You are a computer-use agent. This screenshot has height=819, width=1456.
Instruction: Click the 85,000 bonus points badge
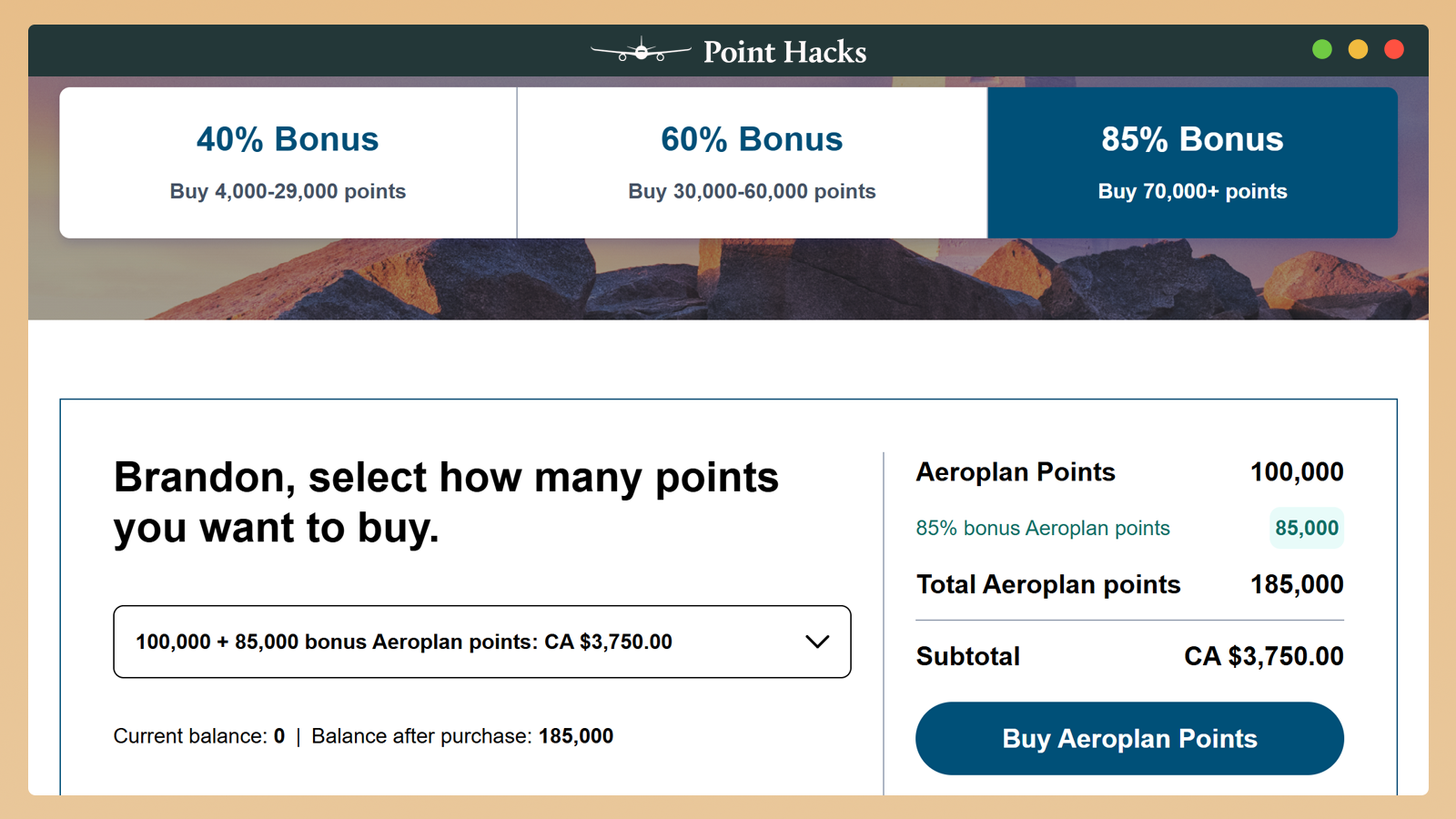[x=1306, y=528]
